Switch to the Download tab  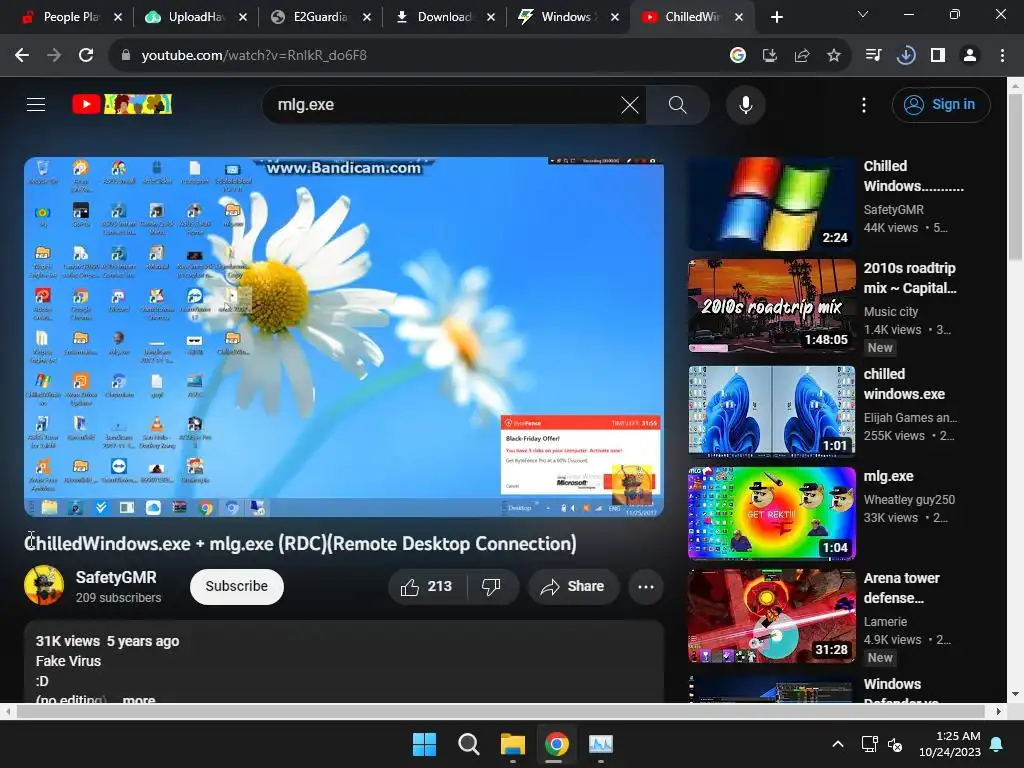(444, 17)
